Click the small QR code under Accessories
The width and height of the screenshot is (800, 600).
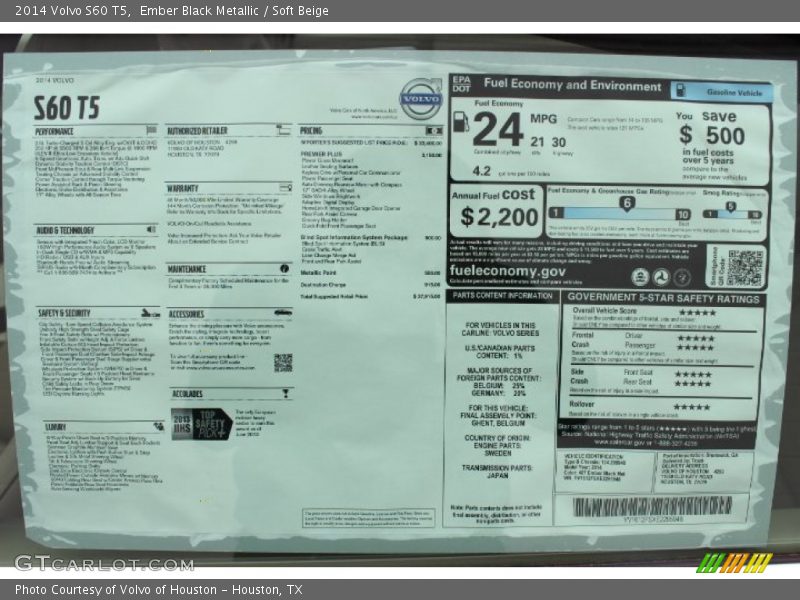click(283, 362)
